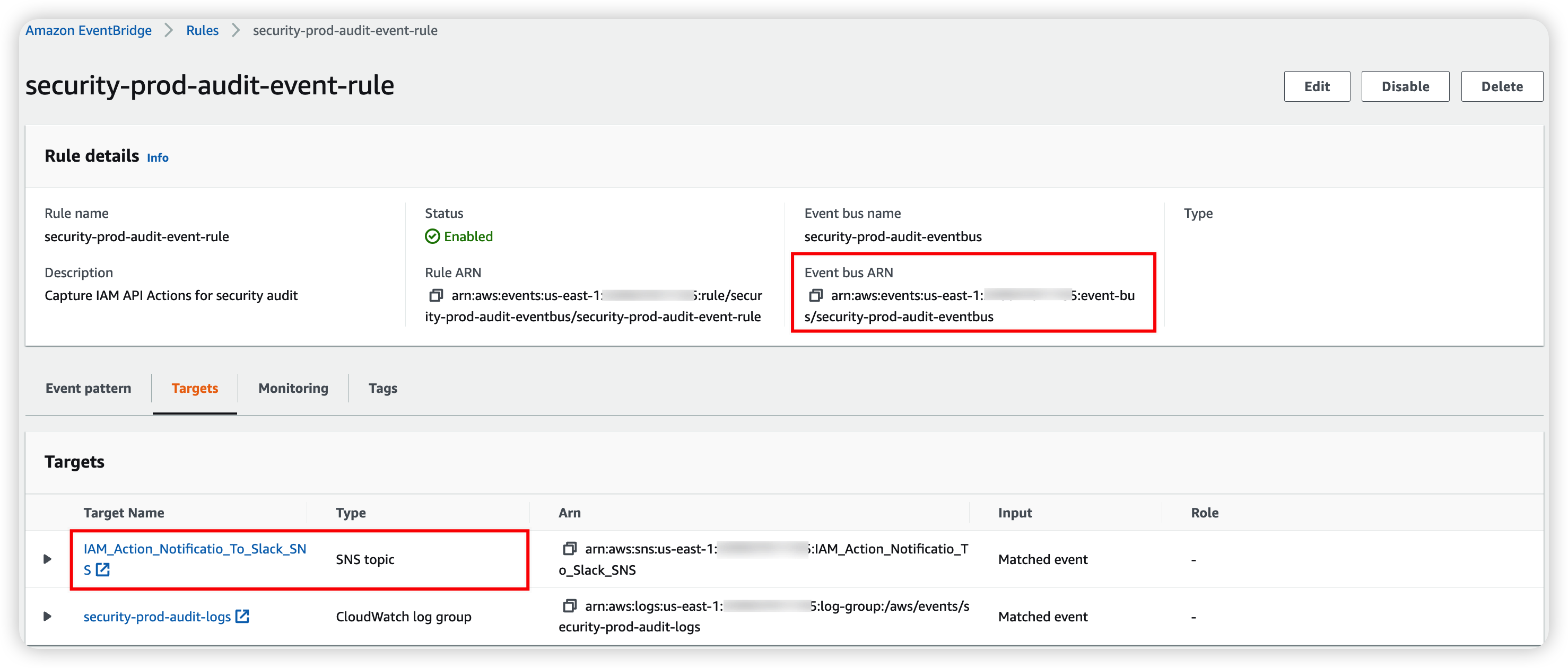Click breadcrumb chevron after Amazon EventBridge
Image resolution: width=1568 pixels, height=668 pixels.
point(169,30)
